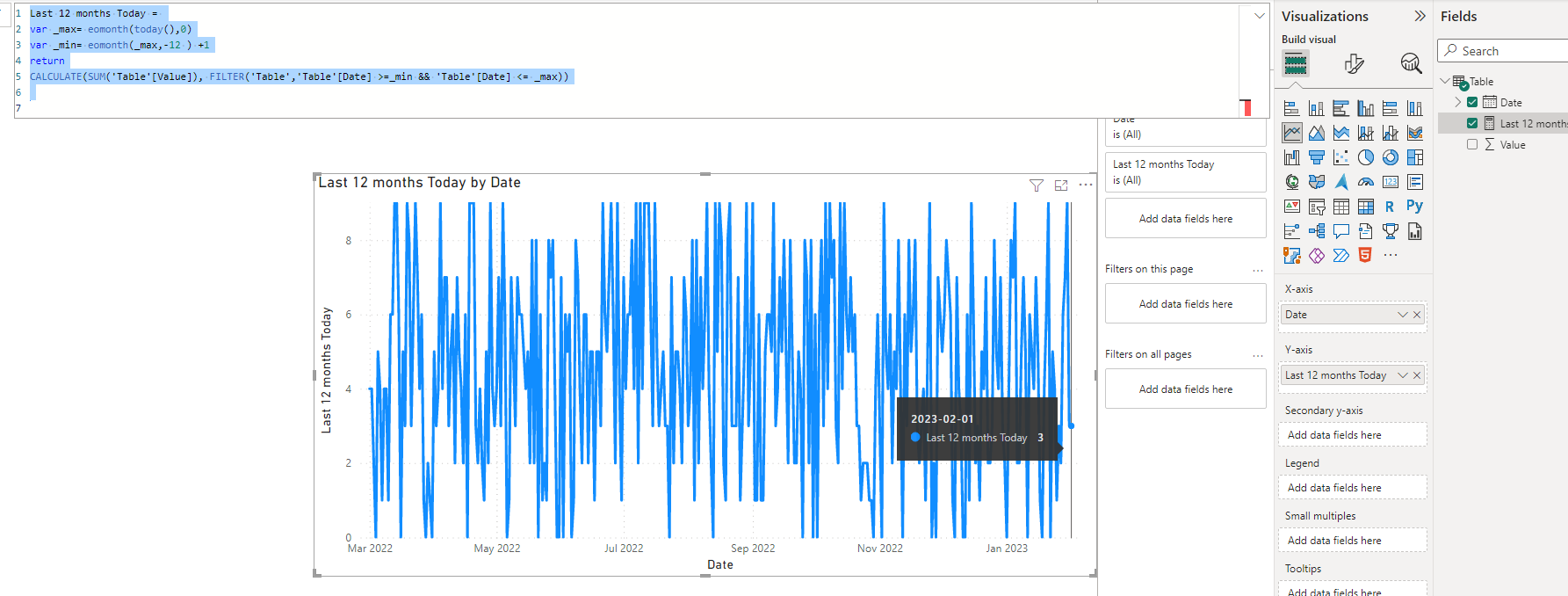Select the Donut chart visual icon

pyautogui.click(x=1391, y=158)
